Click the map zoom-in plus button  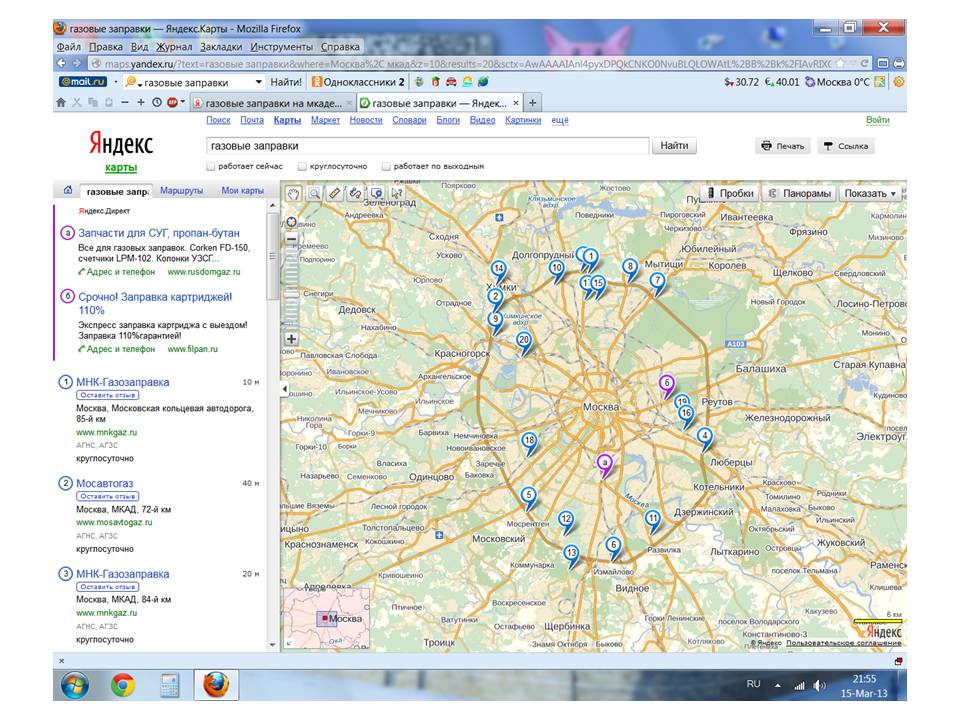[x=292, y=339]
